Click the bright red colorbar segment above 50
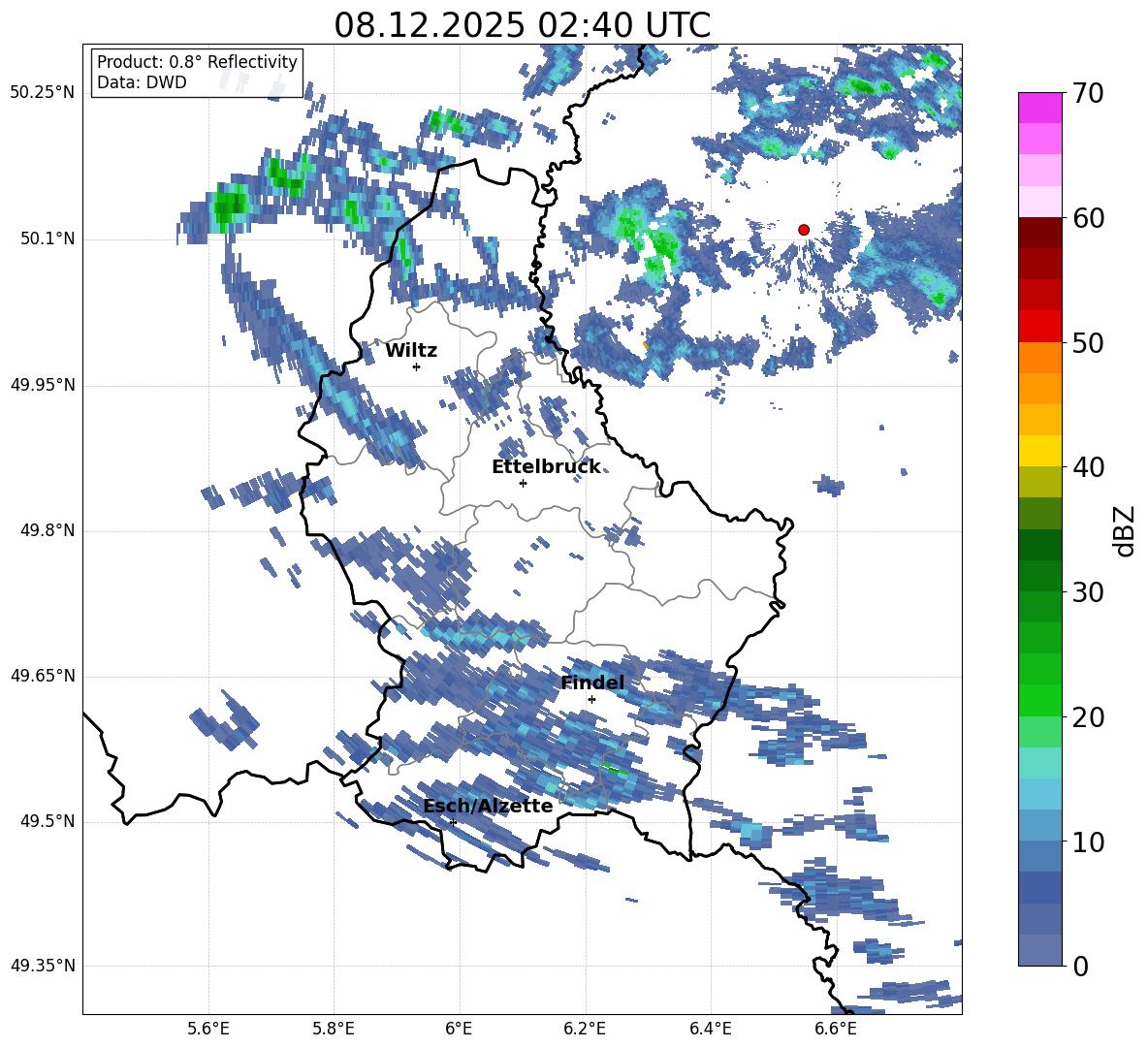The height and width of the screenshot is (1048, 1148). [1039, 327]
